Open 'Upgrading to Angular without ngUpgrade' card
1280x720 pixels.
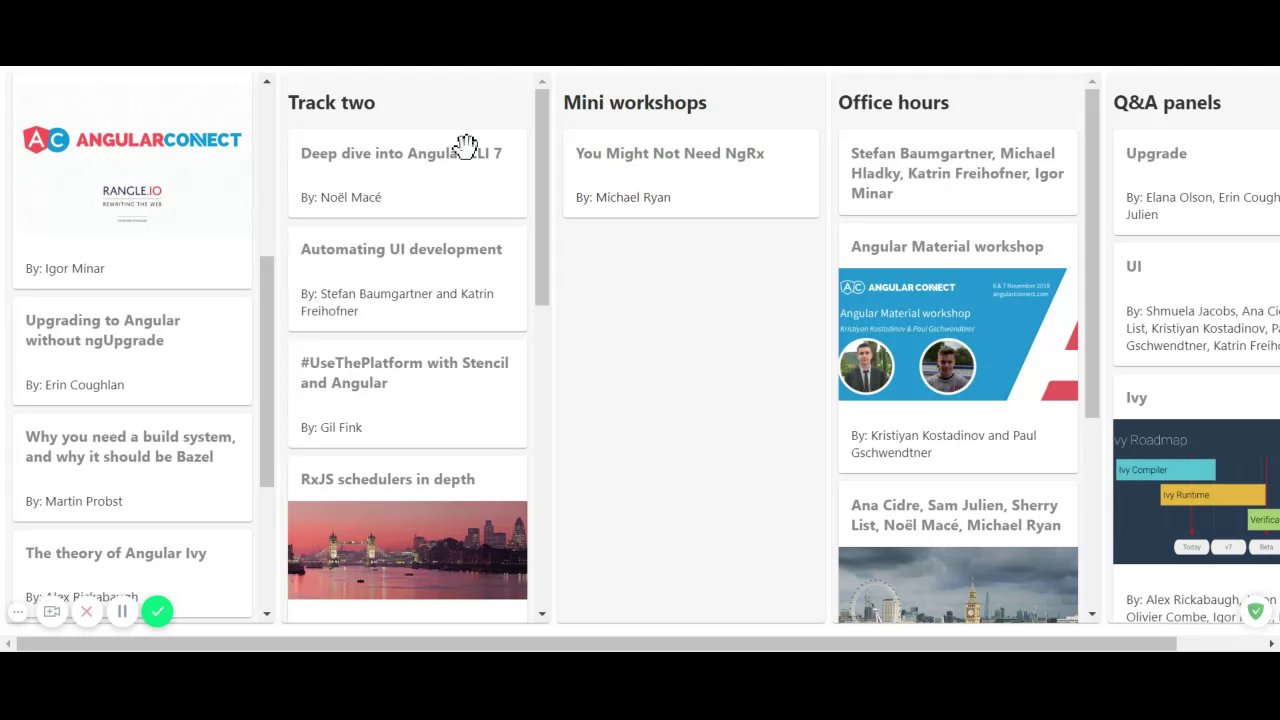(x=132, y=350)
